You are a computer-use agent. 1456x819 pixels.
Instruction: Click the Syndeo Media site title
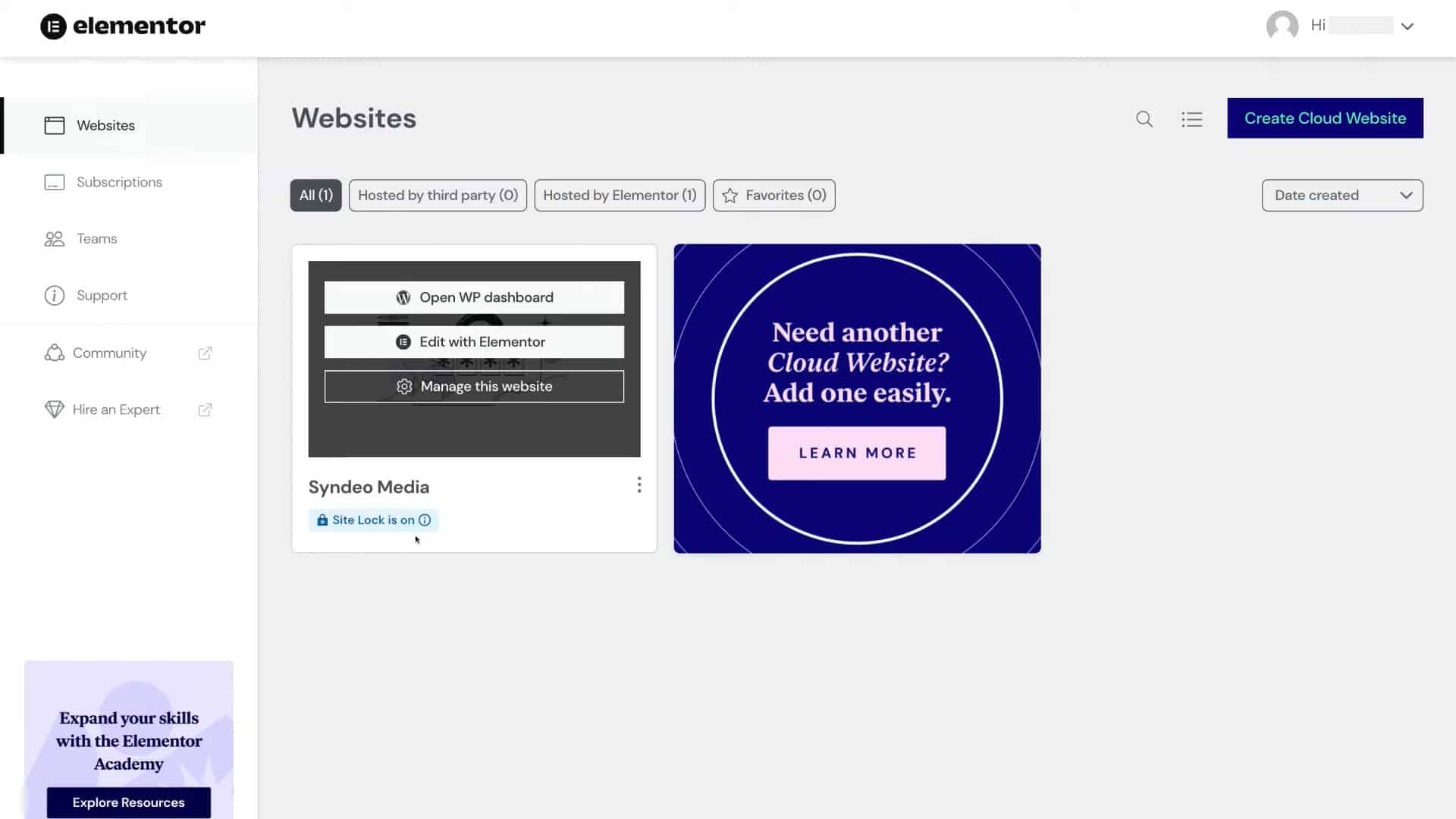[x=369, y=487]
